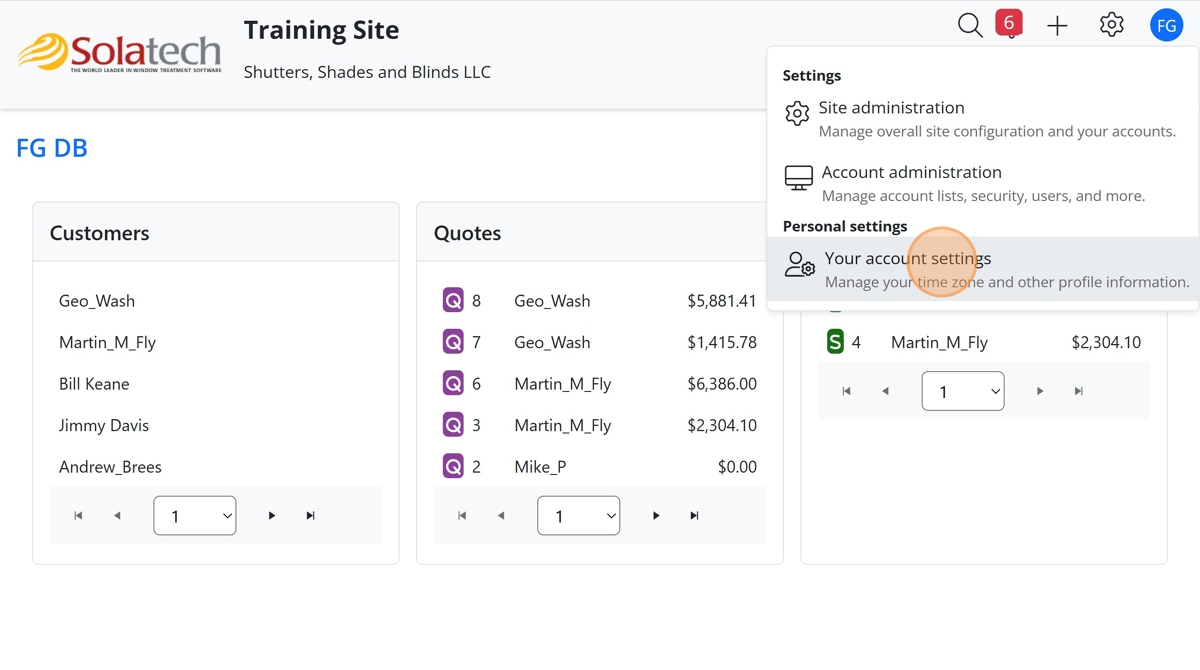Image resolution: width=1200 pixels, height=670 pixels.
Task: Go to next page of Customers list
Action: [x=272, y=516]
